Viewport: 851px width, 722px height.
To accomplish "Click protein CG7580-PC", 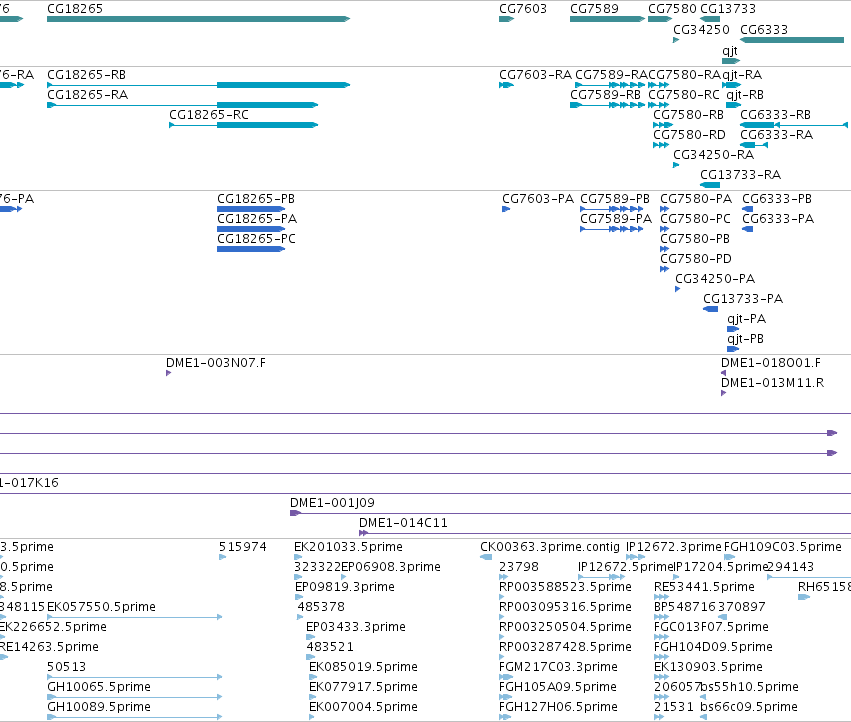I will 664,229.
